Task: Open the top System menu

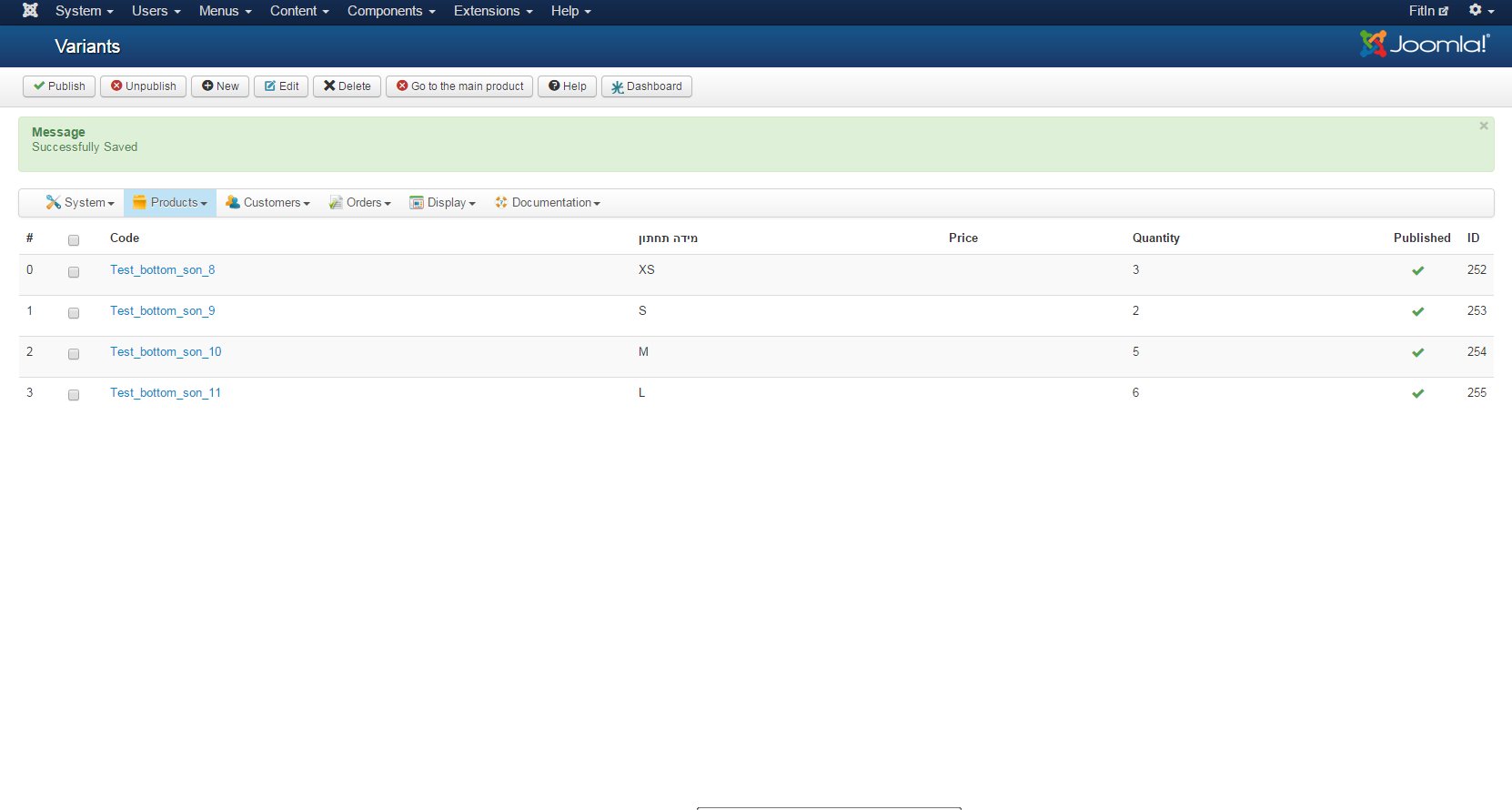Action: point(85,11)
